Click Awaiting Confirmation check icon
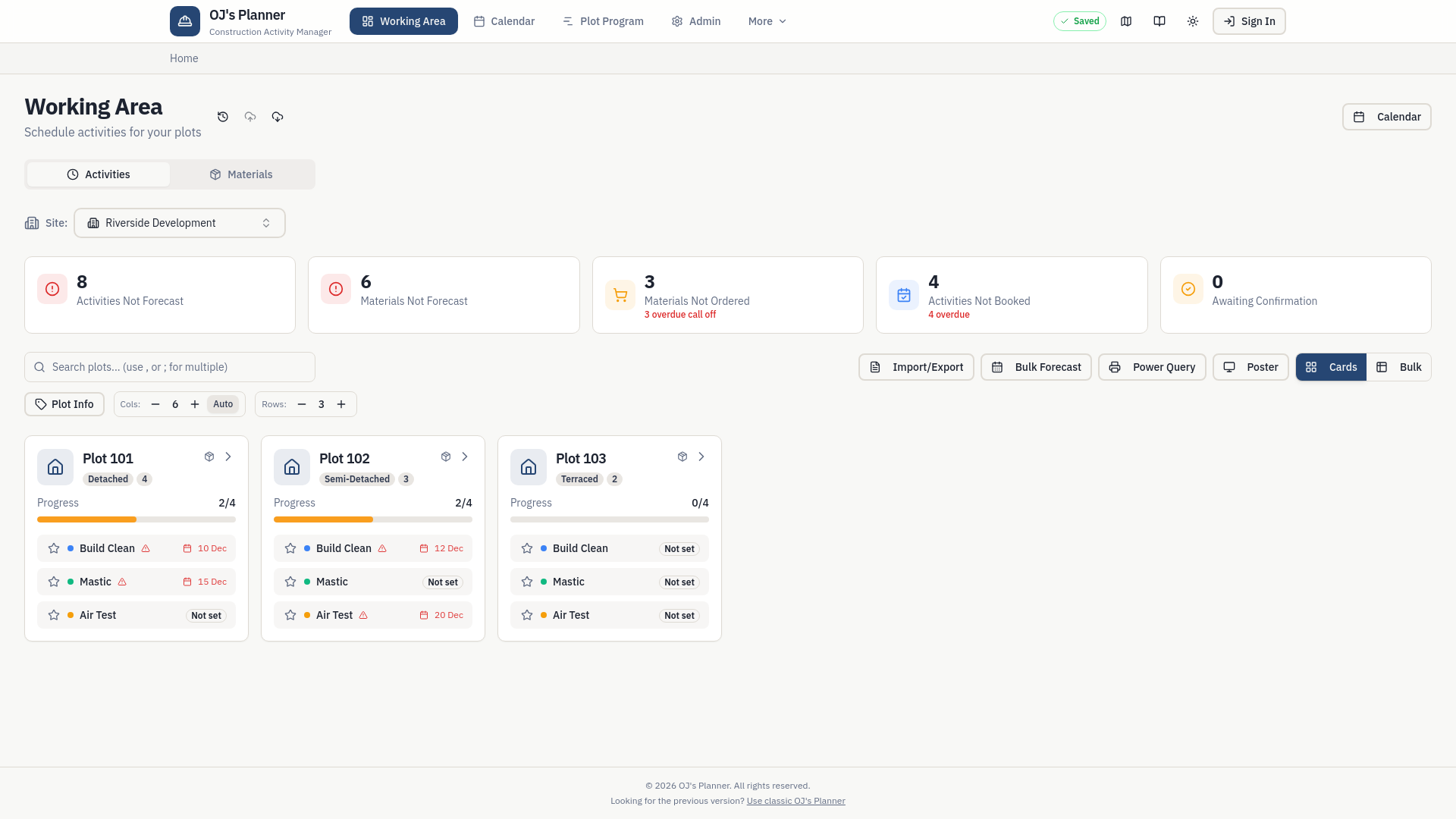Screen dimensions: 1456x819 click(1188, 289)
